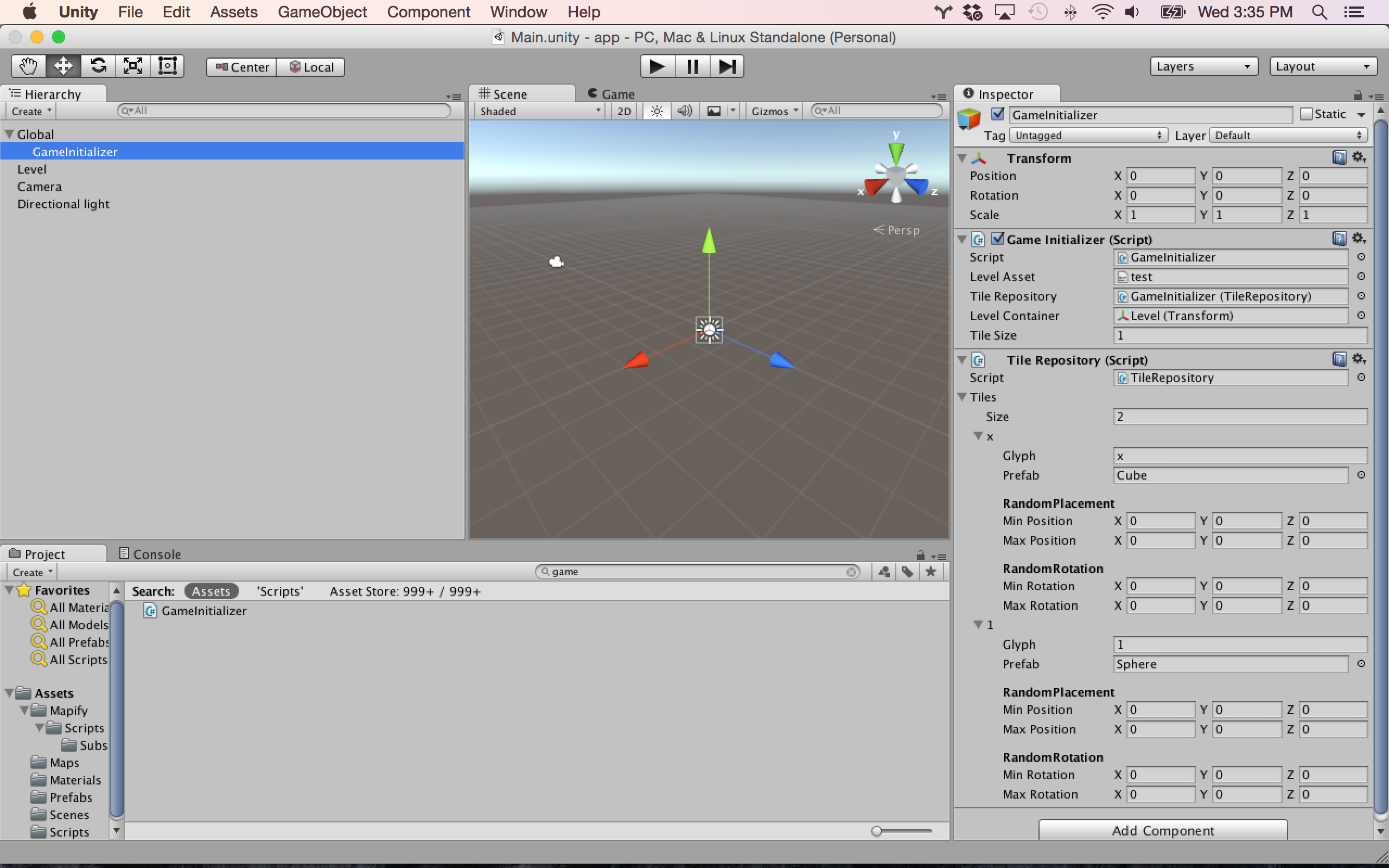Screen dimensions: 1389x868
Task: Open the Layout dropdown
Action: tap(1323, 67)
